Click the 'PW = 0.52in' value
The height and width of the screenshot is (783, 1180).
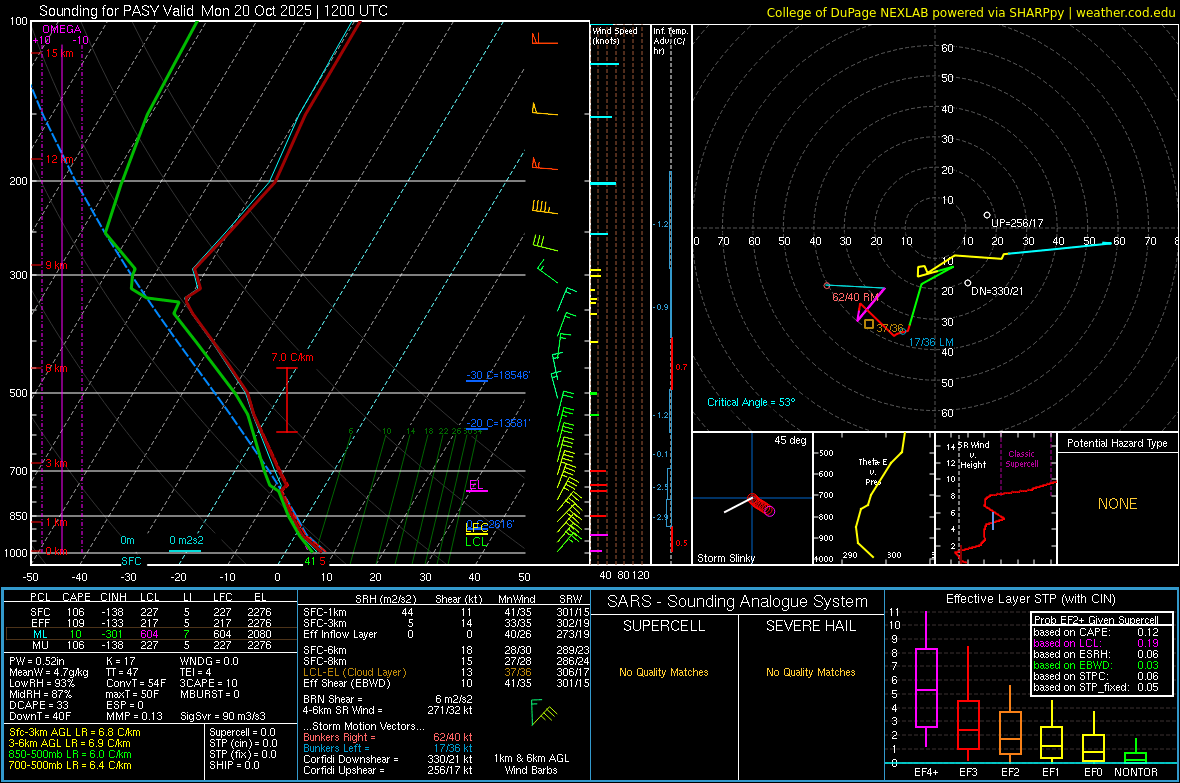click(x=37, y=661)
